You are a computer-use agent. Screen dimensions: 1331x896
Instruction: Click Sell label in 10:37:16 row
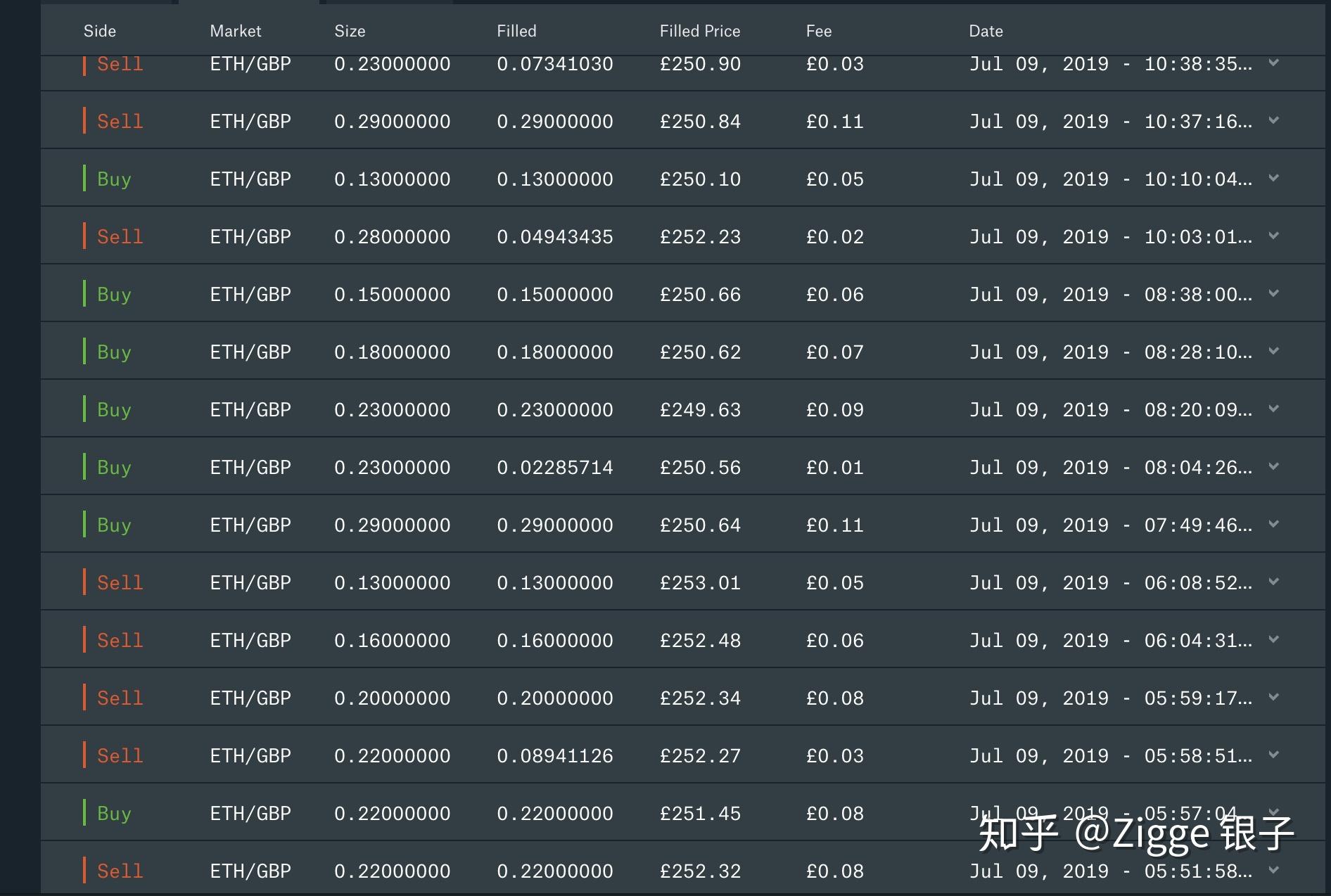(x=120, y=122)
